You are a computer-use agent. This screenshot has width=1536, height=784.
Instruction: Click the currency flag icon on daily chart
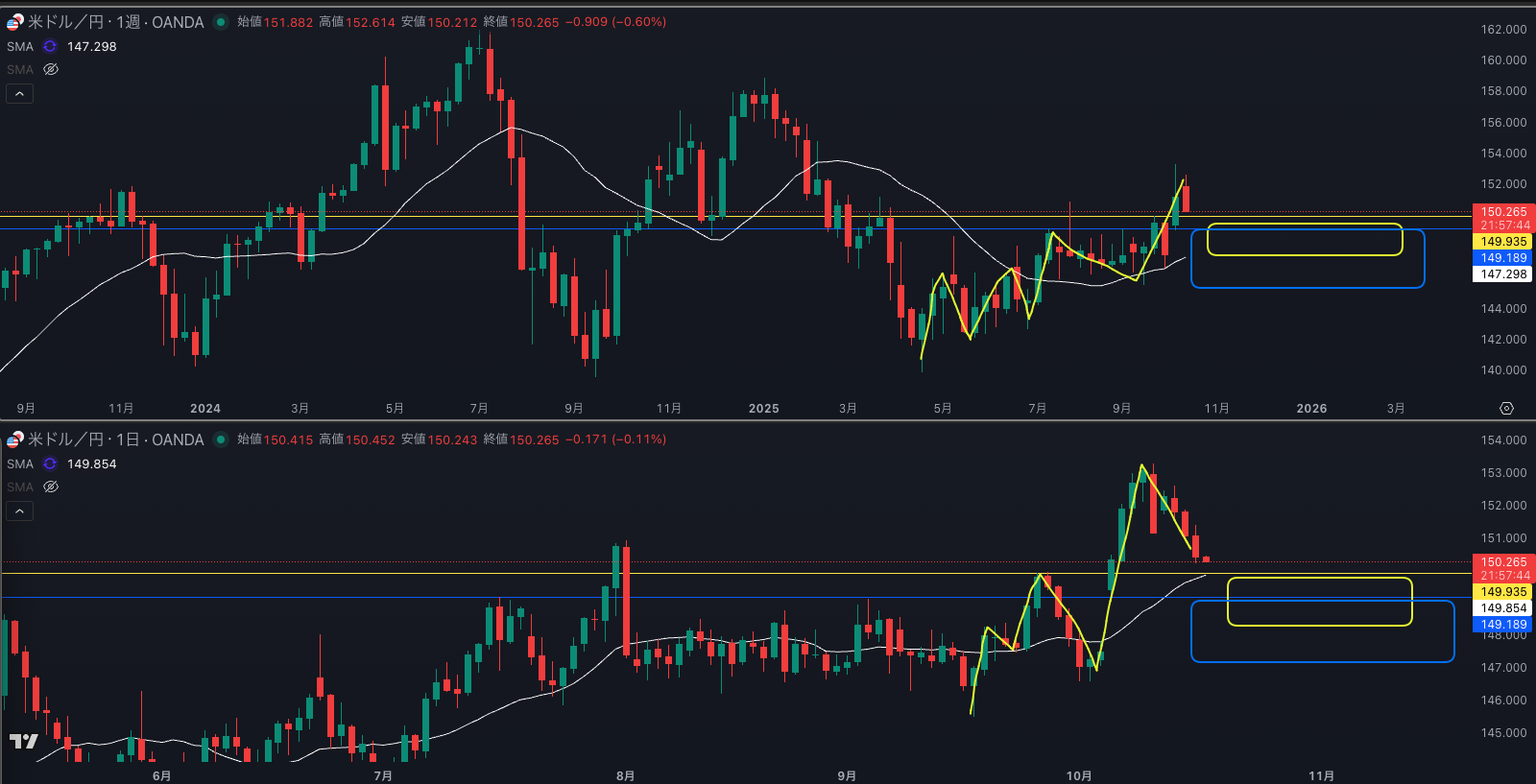[14, 440]
